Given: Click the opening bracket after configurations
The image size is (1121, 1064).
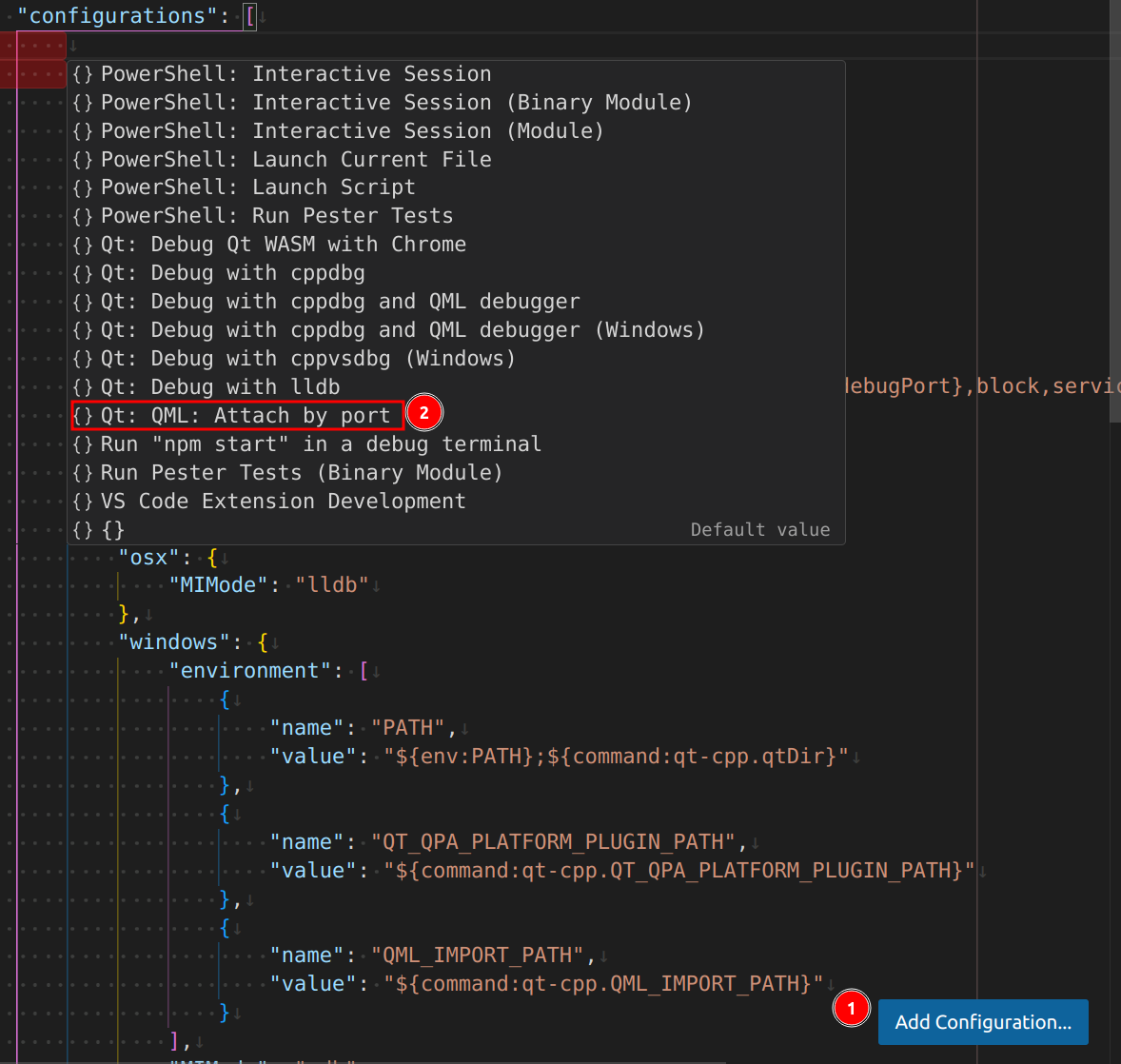Looking at the screenshot, I should [x=249, y=15].
